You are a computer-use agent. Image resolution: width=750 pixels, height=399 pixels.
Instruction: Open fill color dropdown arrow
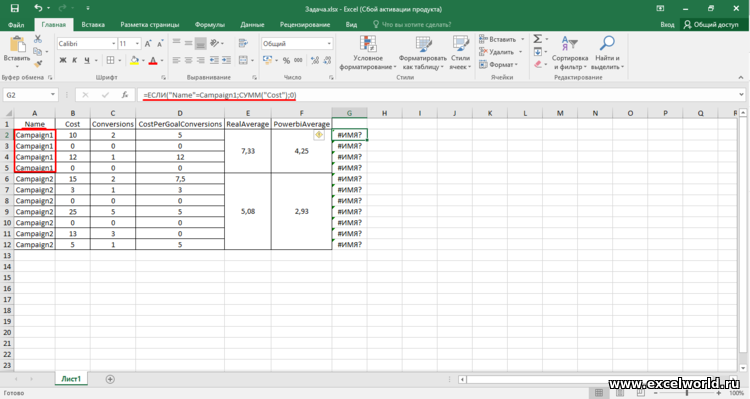click(143, 61)
